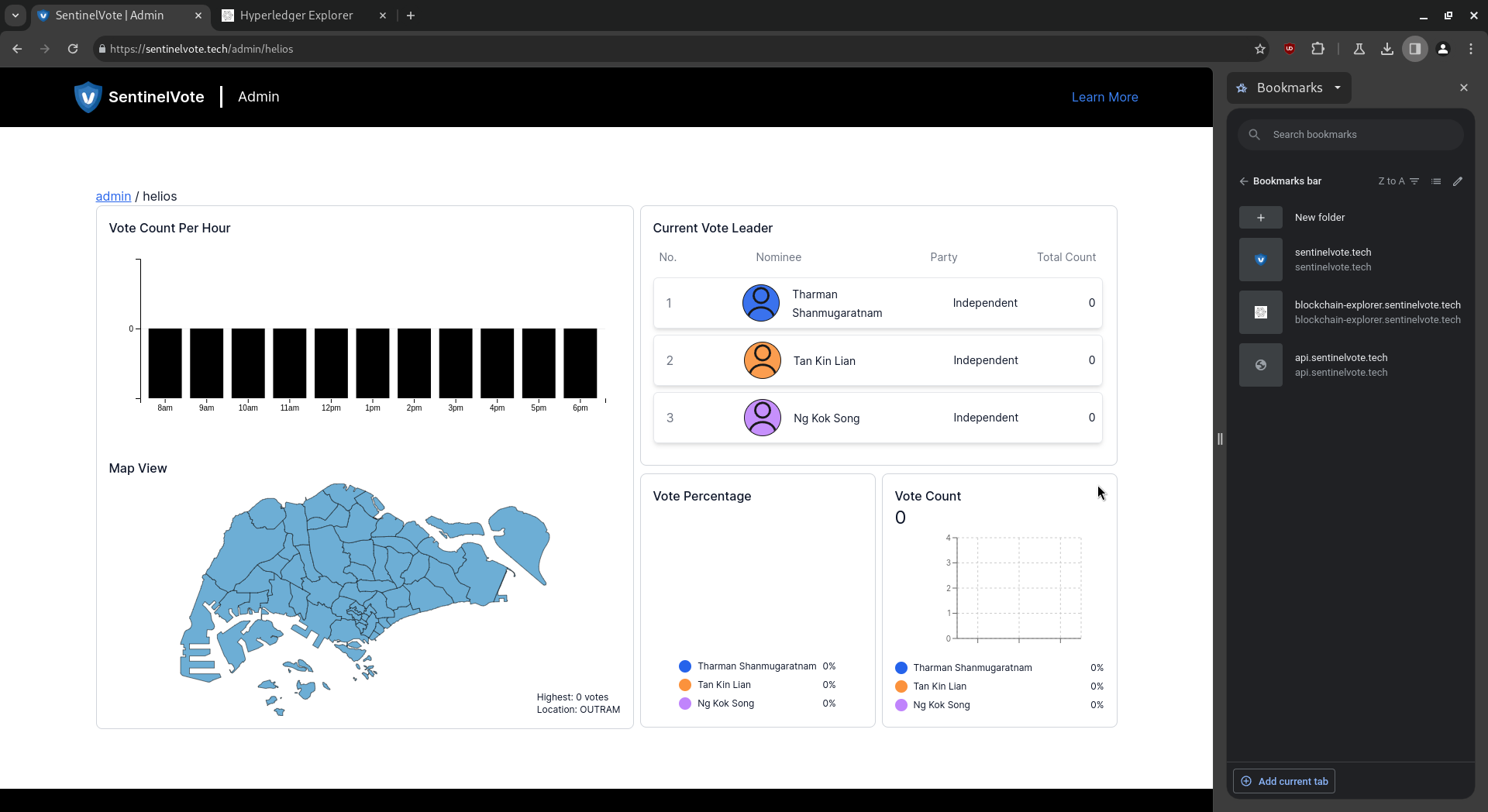Image resolution: width=1488 pixels, height=812 pixels.
Task: Open the Downloads icon in toolbar
Action: point(1386,49)
